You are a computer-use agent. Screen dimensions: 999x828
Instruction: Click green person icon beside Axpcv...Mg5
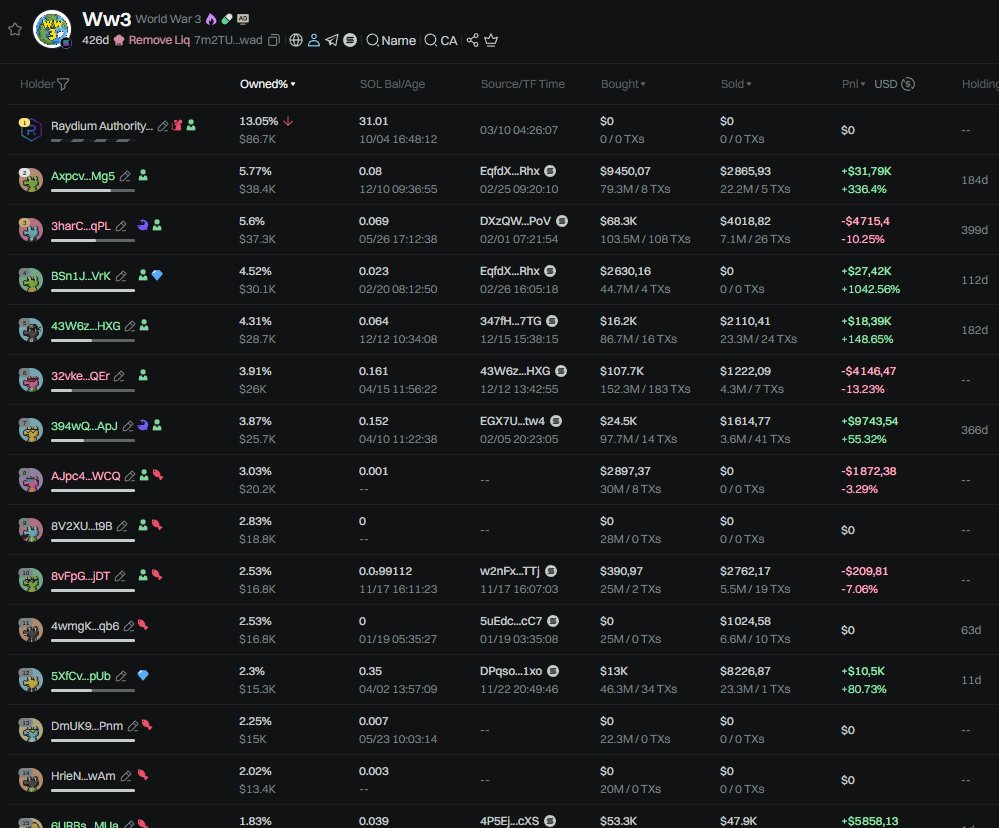[143, 175]
